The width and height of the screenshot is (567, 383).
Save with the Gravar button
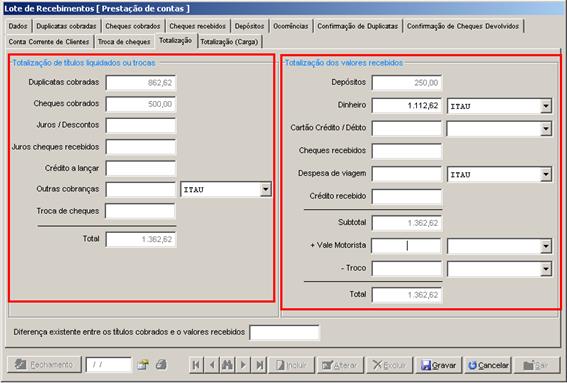tap(438, 365)
